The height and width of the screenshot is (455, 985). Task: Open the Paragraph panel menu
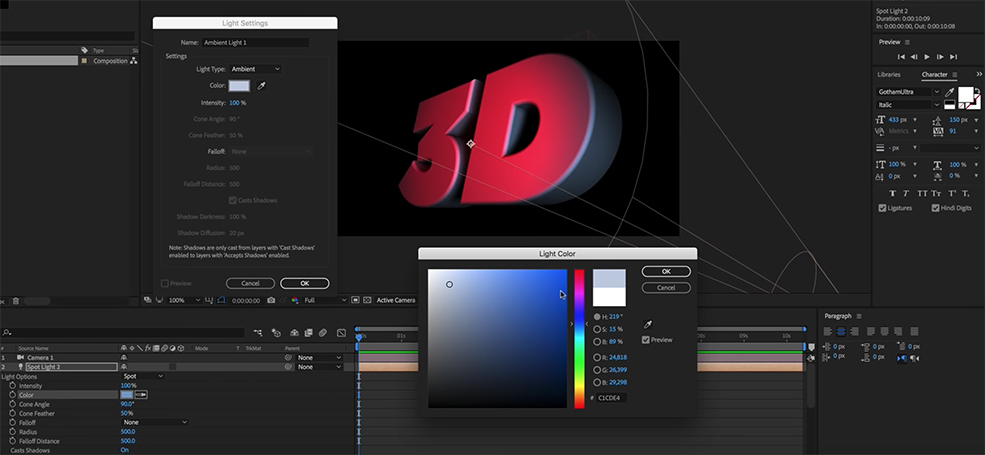(x=859, y=316)
